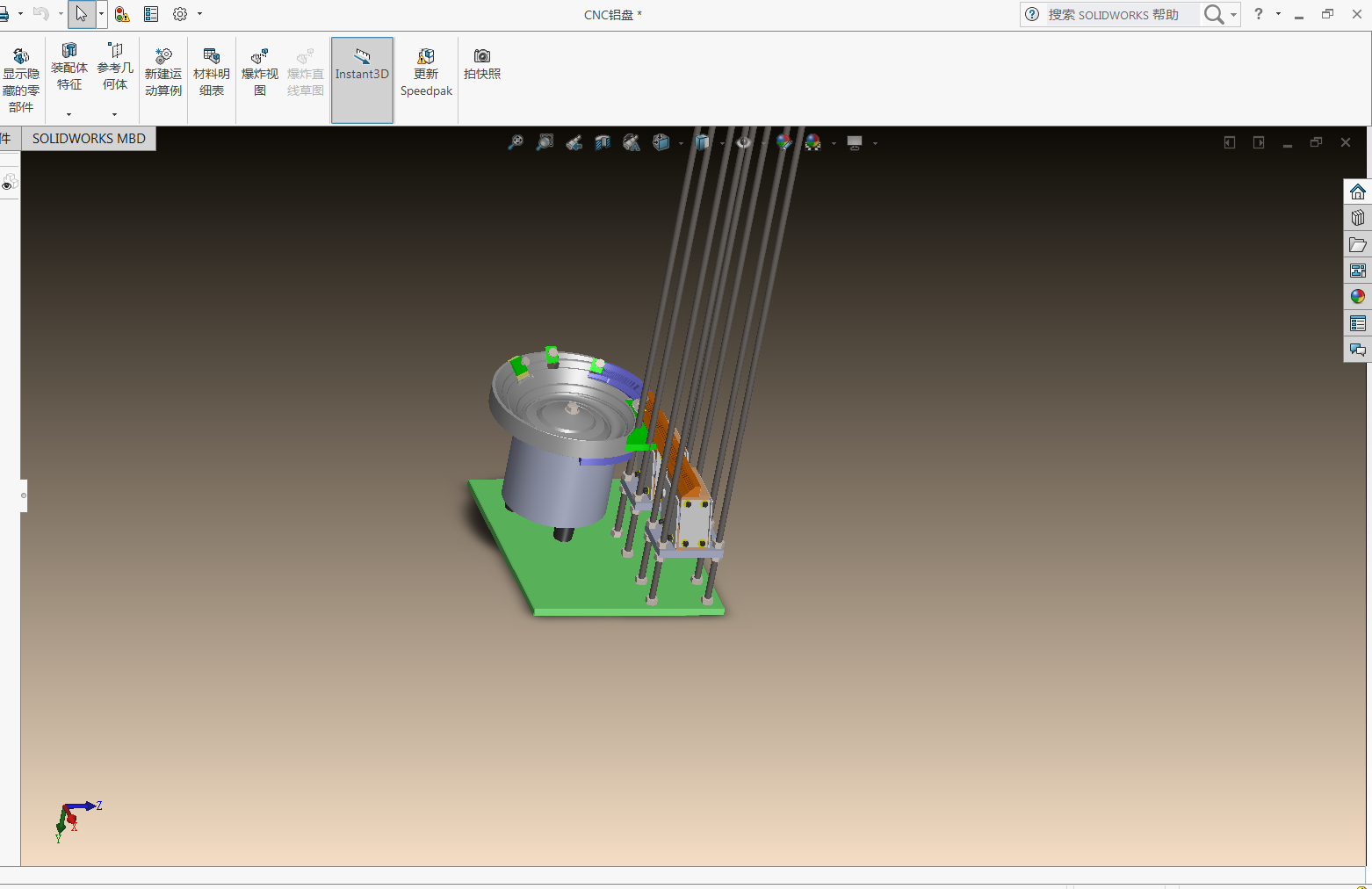This screenshot has width=1372, height=889.
Task: Expand the Display Style dropdown arrow
Action: (x=722, y=143)
